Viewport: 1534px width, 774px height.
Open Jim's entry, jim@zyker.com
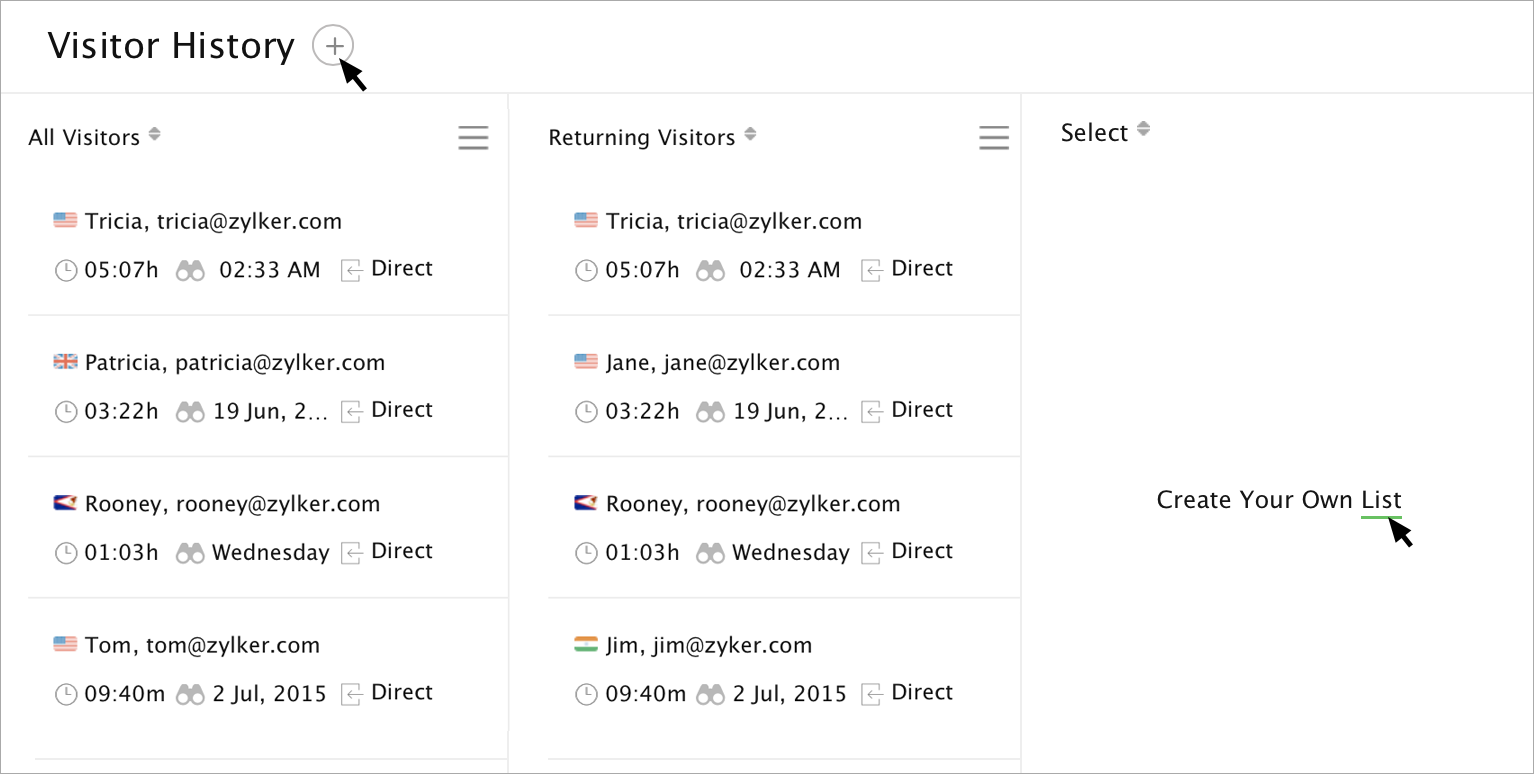(708, 646)
